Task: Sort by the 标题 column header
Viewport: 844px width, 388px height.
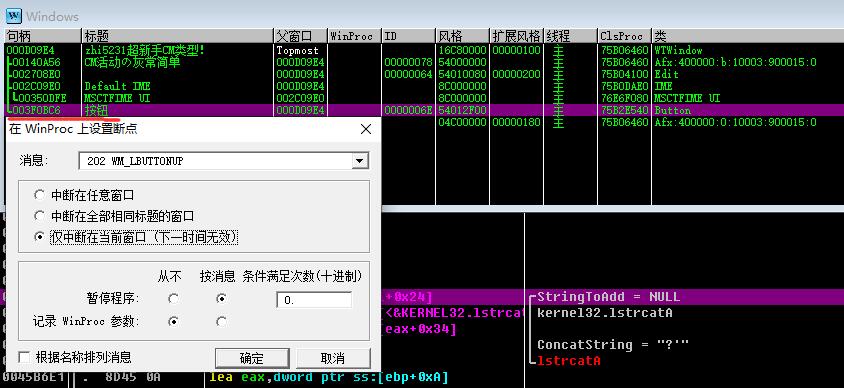Action: coord(178,36)
